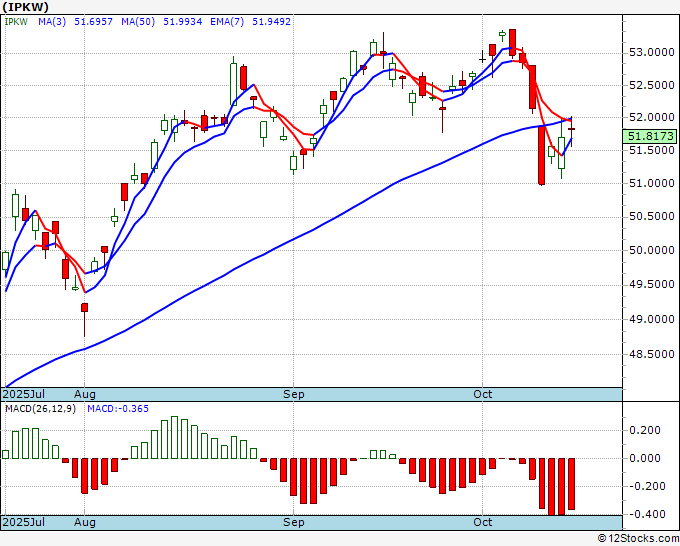This screenshot has width=680, height=546.
Task: Click the MACD(26,12,9) indicator label
Action: coord(40,409)
